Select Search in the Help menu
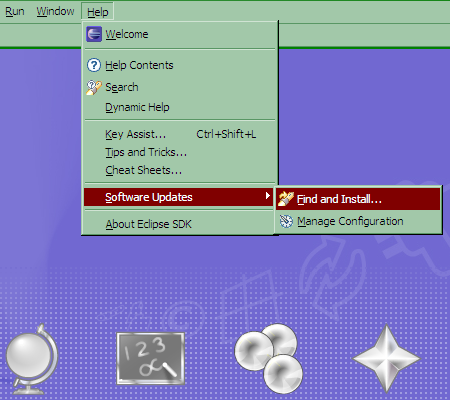The height and width of the screenshot is (400, 450). coord(180,87)
